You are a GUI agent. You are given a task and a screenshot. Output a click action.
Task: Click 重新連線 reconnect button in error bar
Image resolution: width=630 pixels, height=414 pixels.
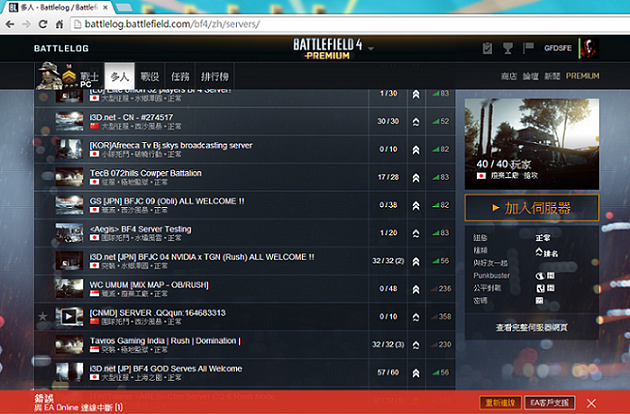[500, 402]
